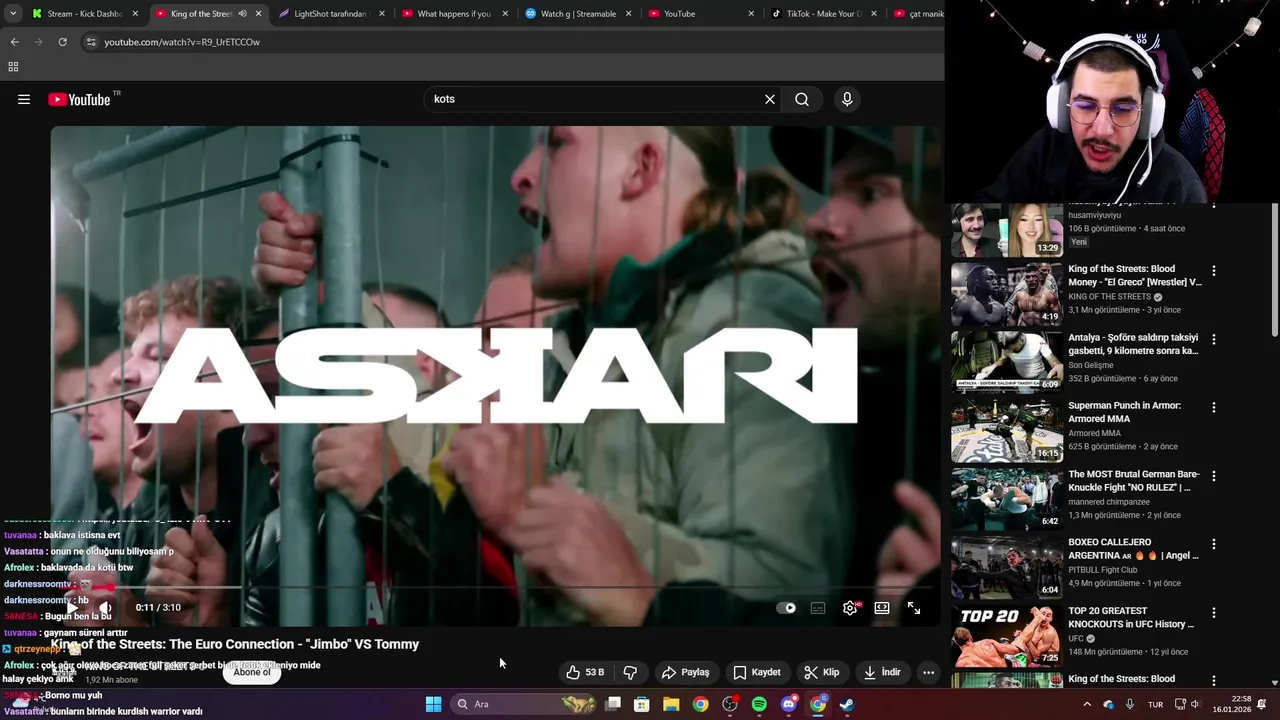Go back in browser history
Image resolution: width=1280 pixels, height=720 pixels.
coord(14,42)
